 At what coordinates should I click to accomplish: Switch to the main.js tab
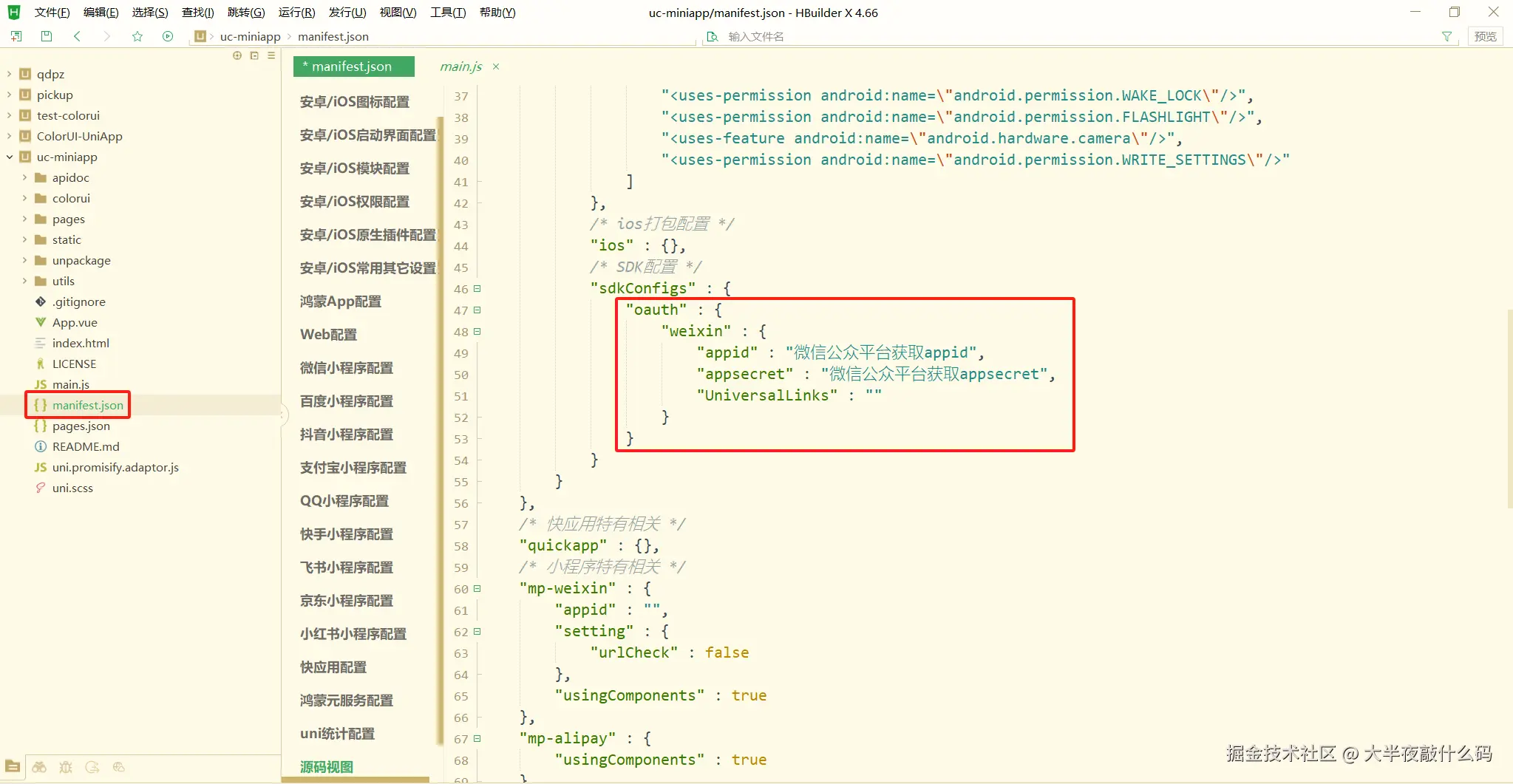[460, 67]
